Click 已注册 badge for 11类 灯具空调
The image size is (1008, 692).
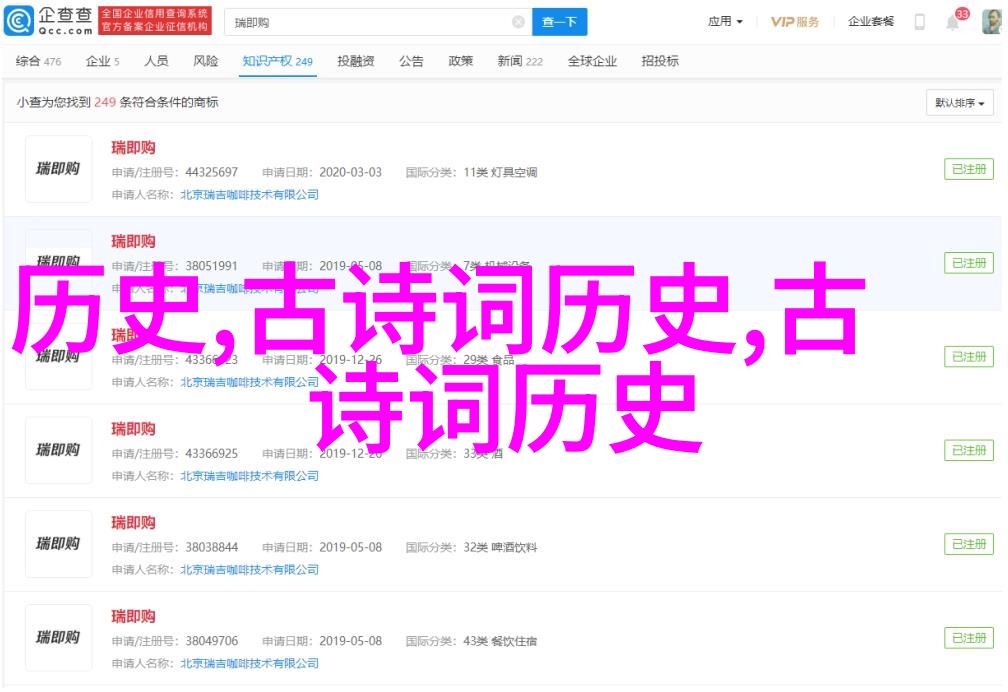pos(969,169)
